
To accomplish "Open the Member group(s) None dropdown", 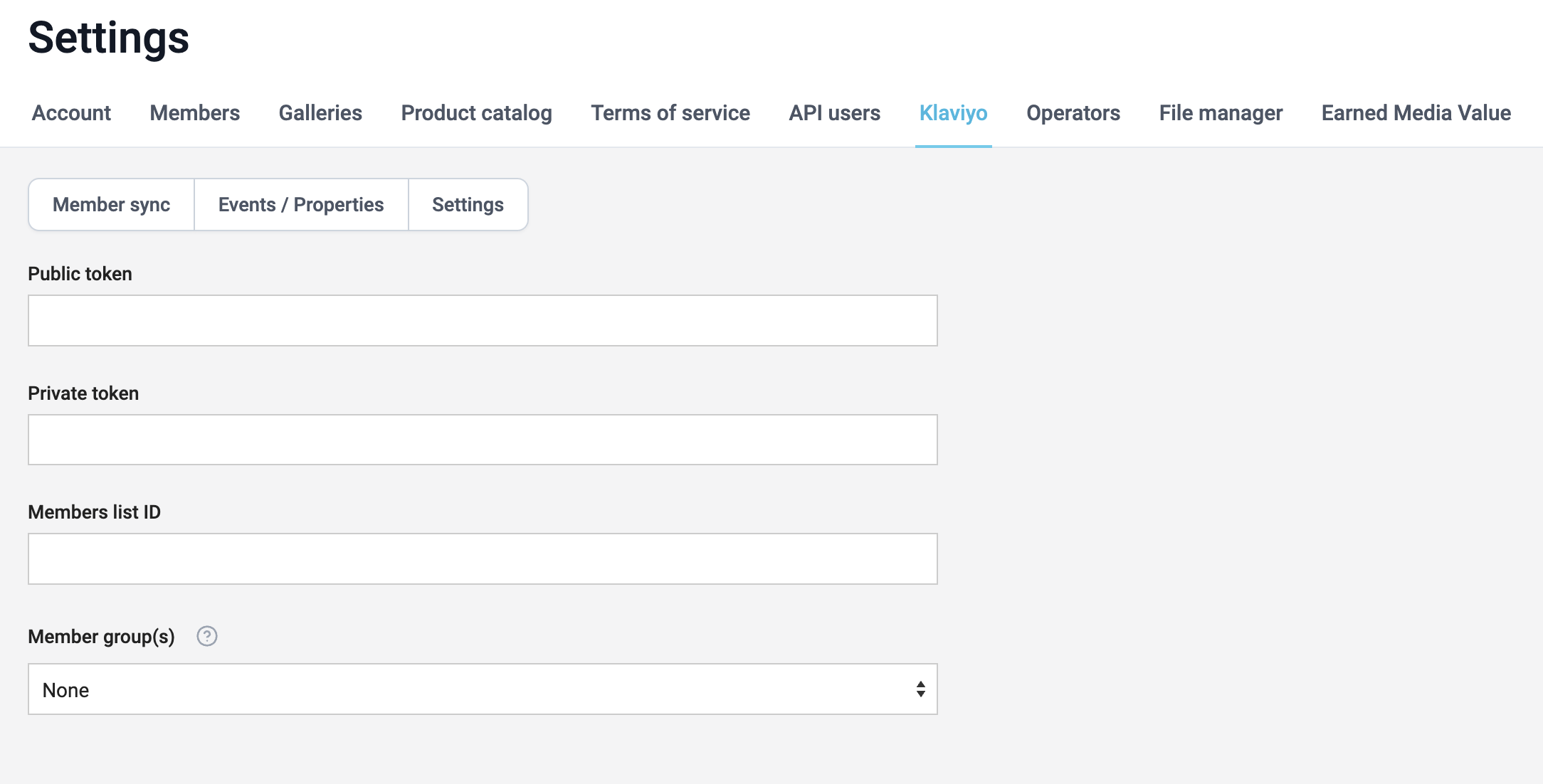I will click(483, 689).
